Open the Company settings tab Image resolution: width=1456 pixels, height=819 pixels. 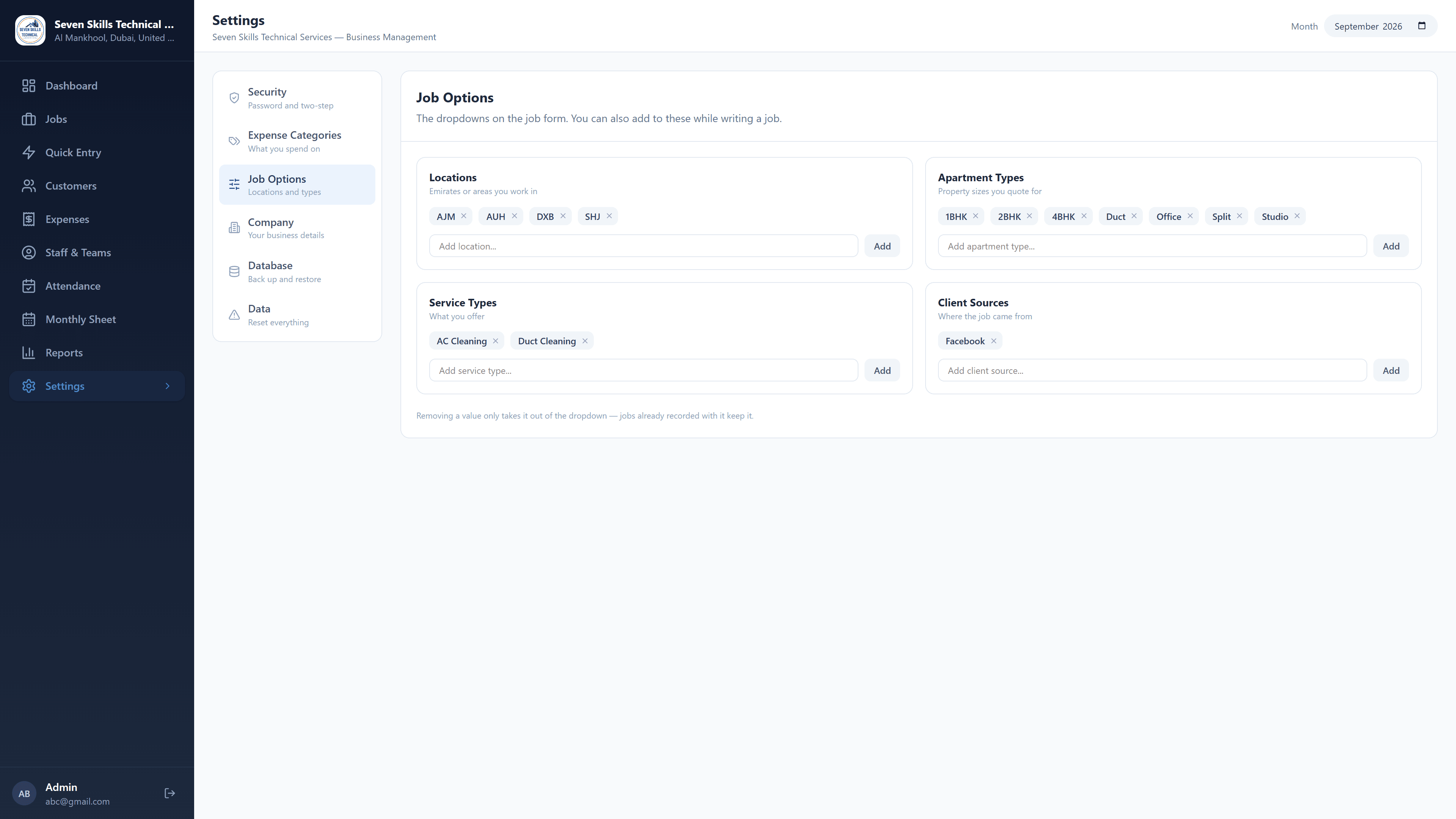(x=297, y=228)
